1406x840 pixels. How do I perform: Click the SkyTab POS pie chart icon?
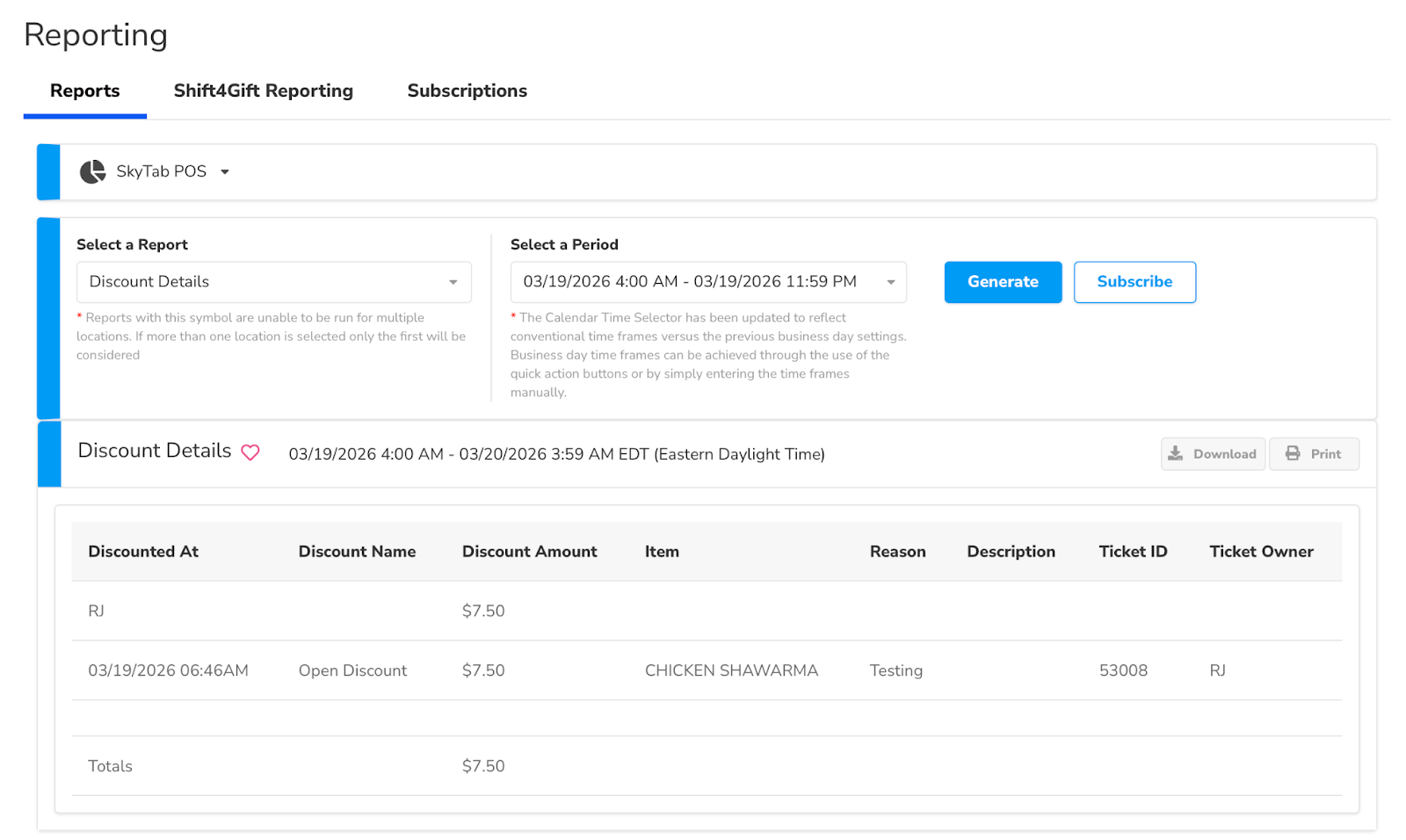point(92,171)
